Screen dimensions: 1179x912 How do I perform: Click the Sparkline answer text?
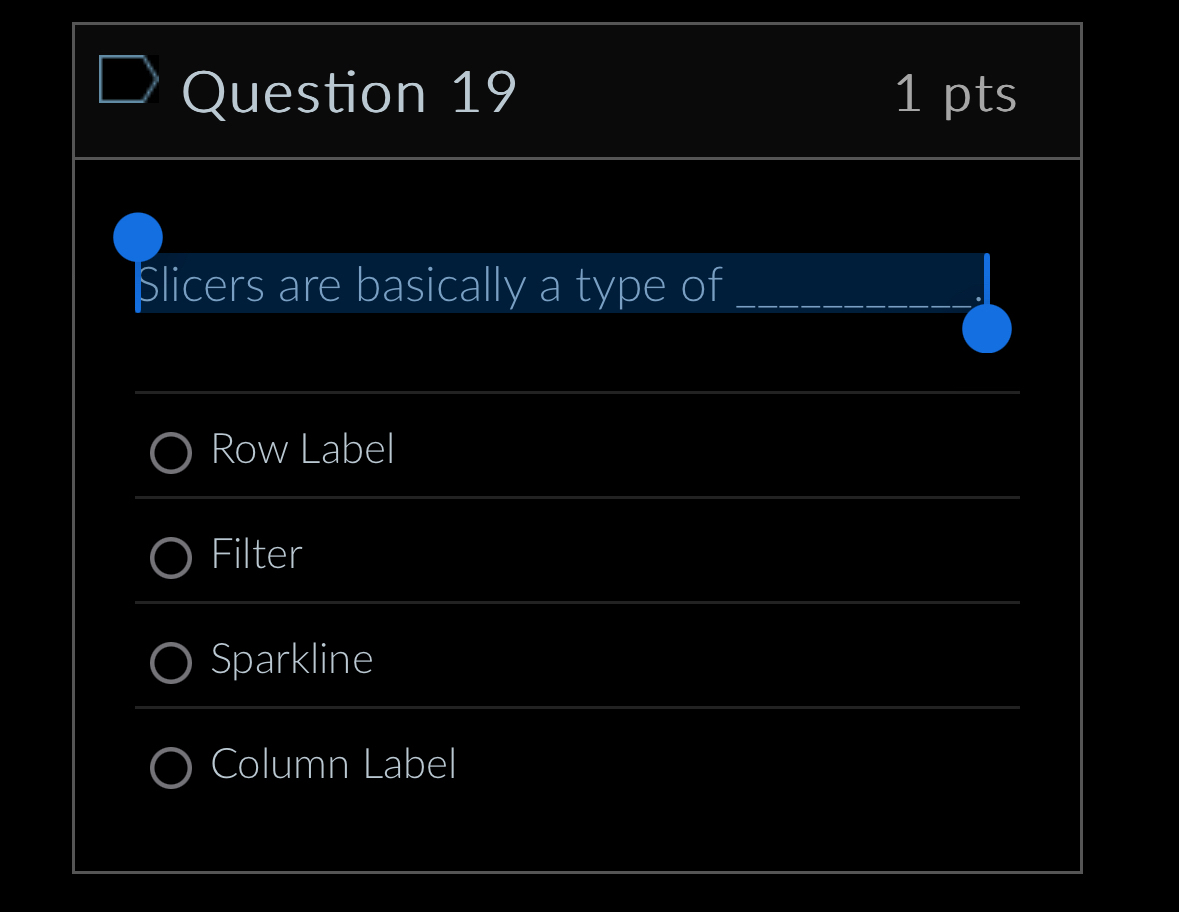(x=292, y=659)
